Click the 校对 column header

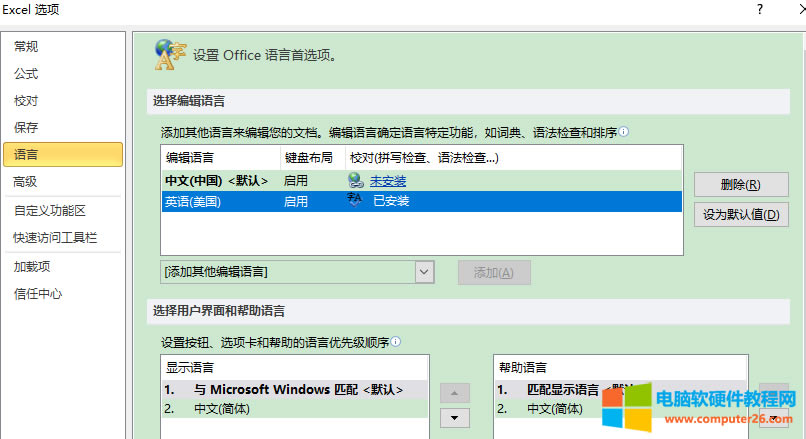514,158
